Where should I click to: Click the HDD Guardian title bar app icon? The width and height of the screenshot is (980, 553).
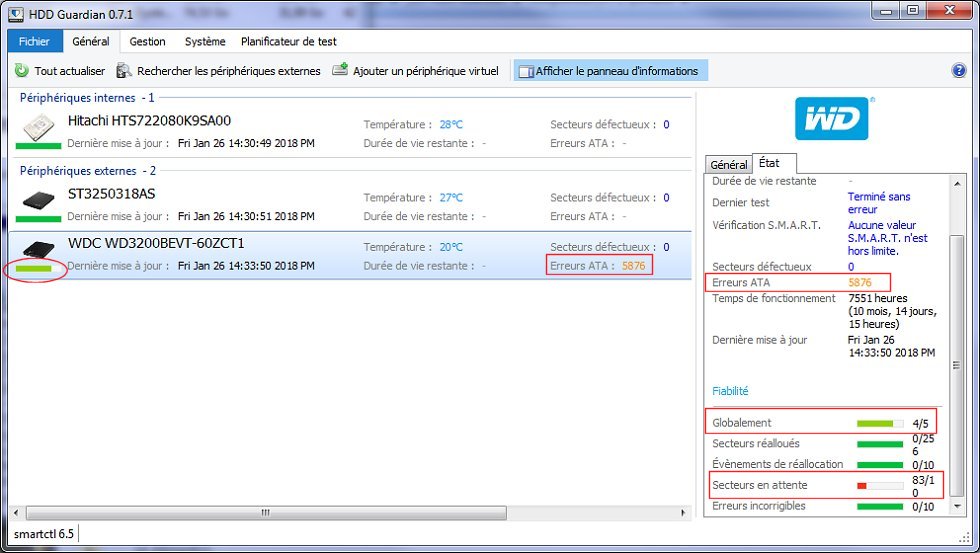pos(17,14)
